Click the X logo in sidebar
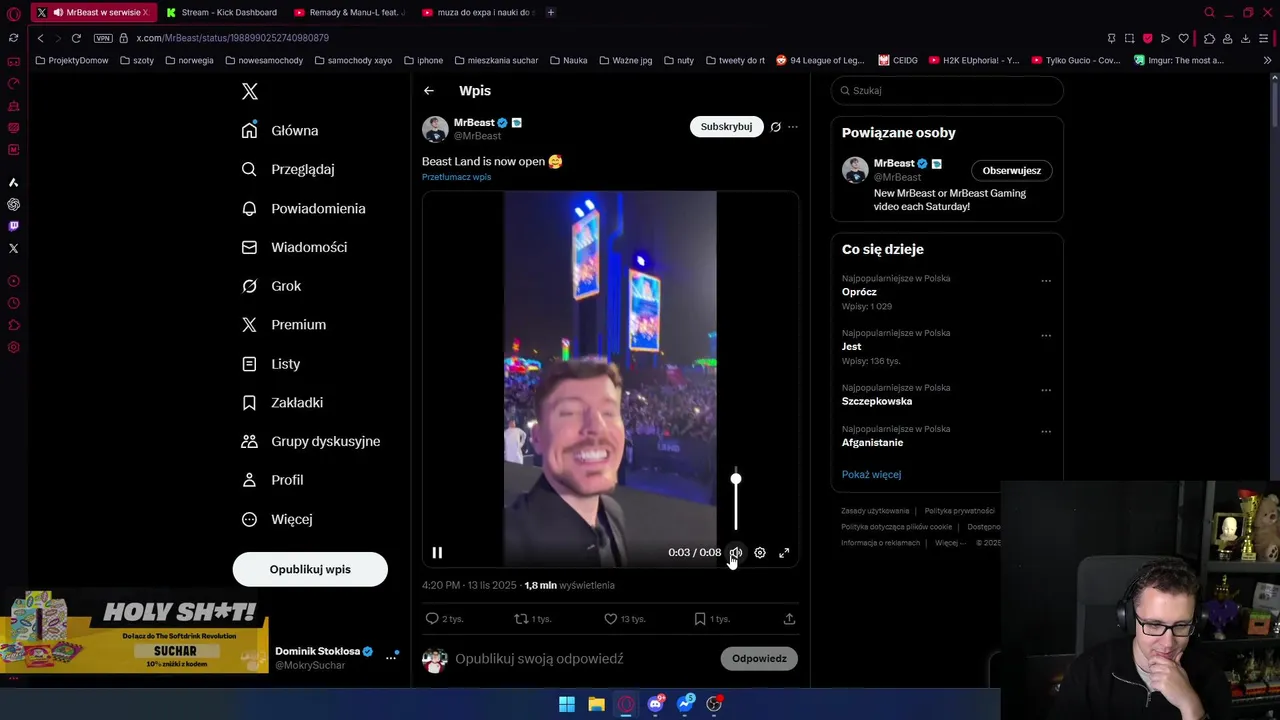 pos(250,92)
